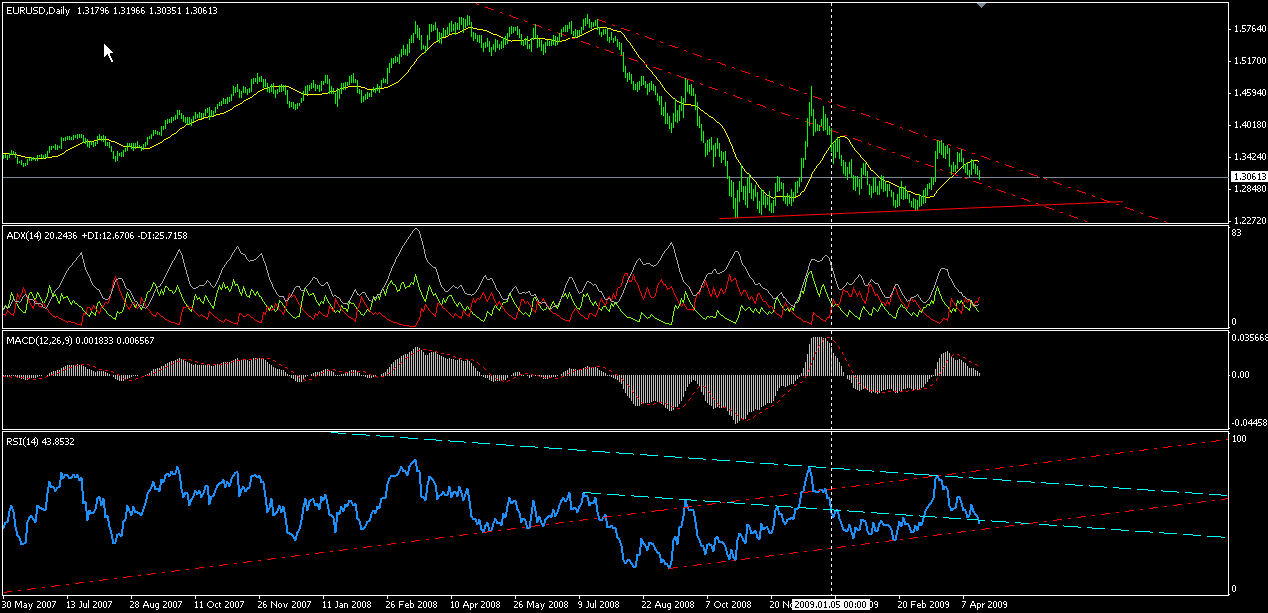Click the chart shift triangle marker at top
1268x613 pixels.
point(981,5)
